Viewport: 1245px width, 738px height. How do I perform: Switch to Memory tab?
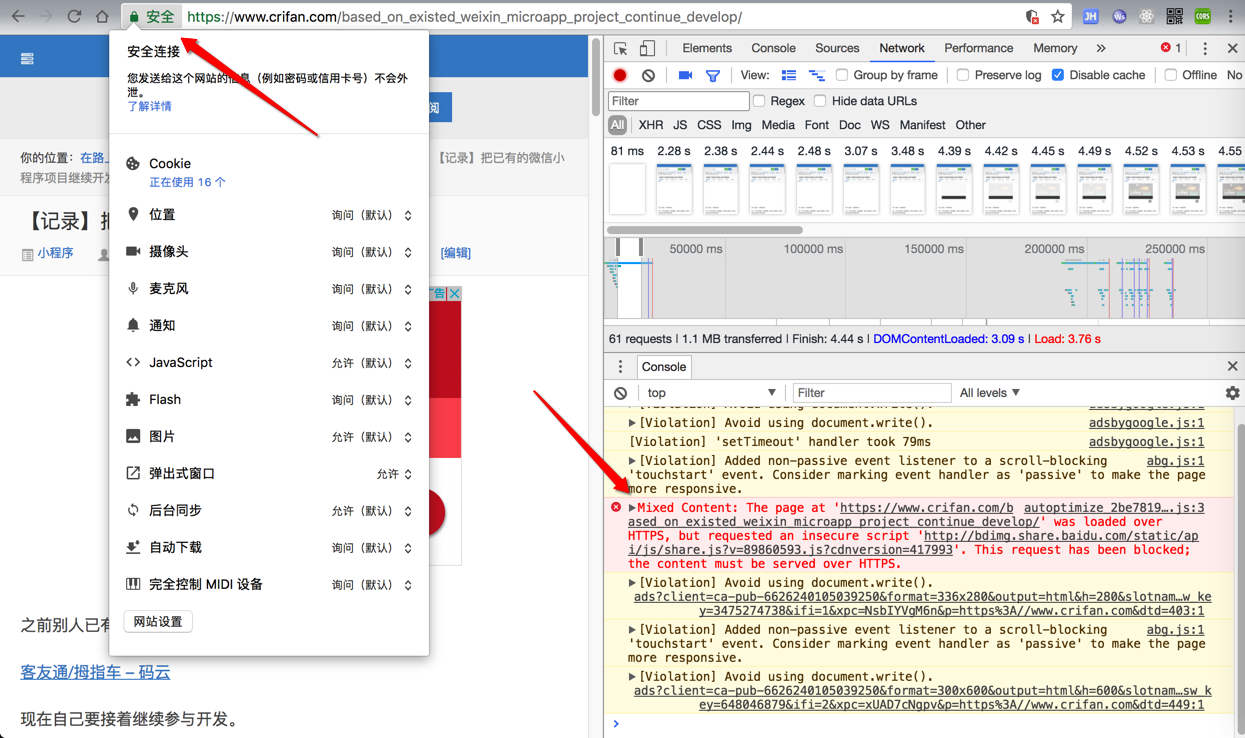click(1055, 48)
